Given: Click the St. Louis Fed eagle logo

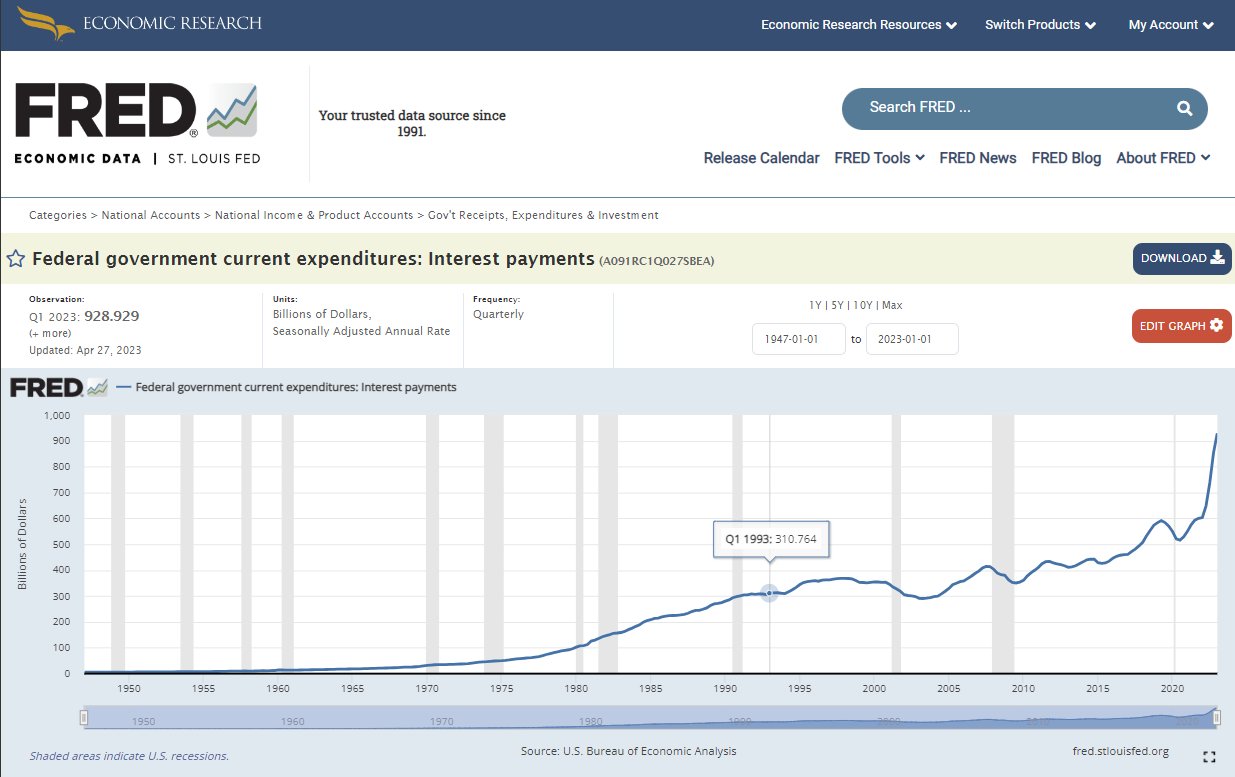Looking at the screenshot, I should [46, 23].
